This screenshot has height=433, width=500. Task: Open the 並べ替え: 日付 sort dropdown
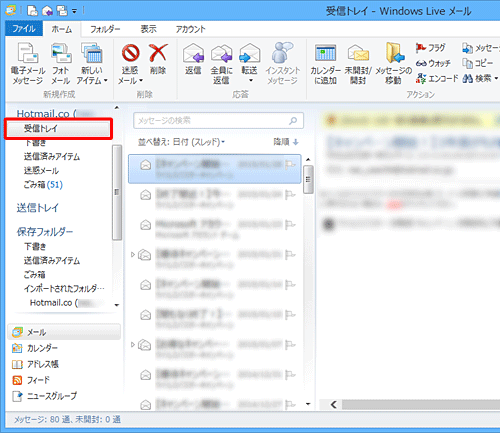[182, 142]
